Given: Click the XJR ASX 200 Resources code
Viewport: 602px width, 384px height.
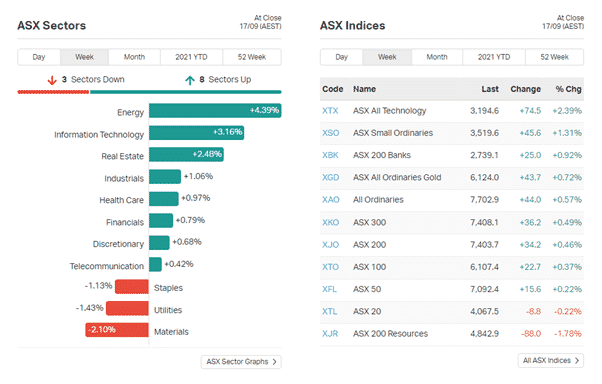Looking at the screenshot, I should click(330, 334).
